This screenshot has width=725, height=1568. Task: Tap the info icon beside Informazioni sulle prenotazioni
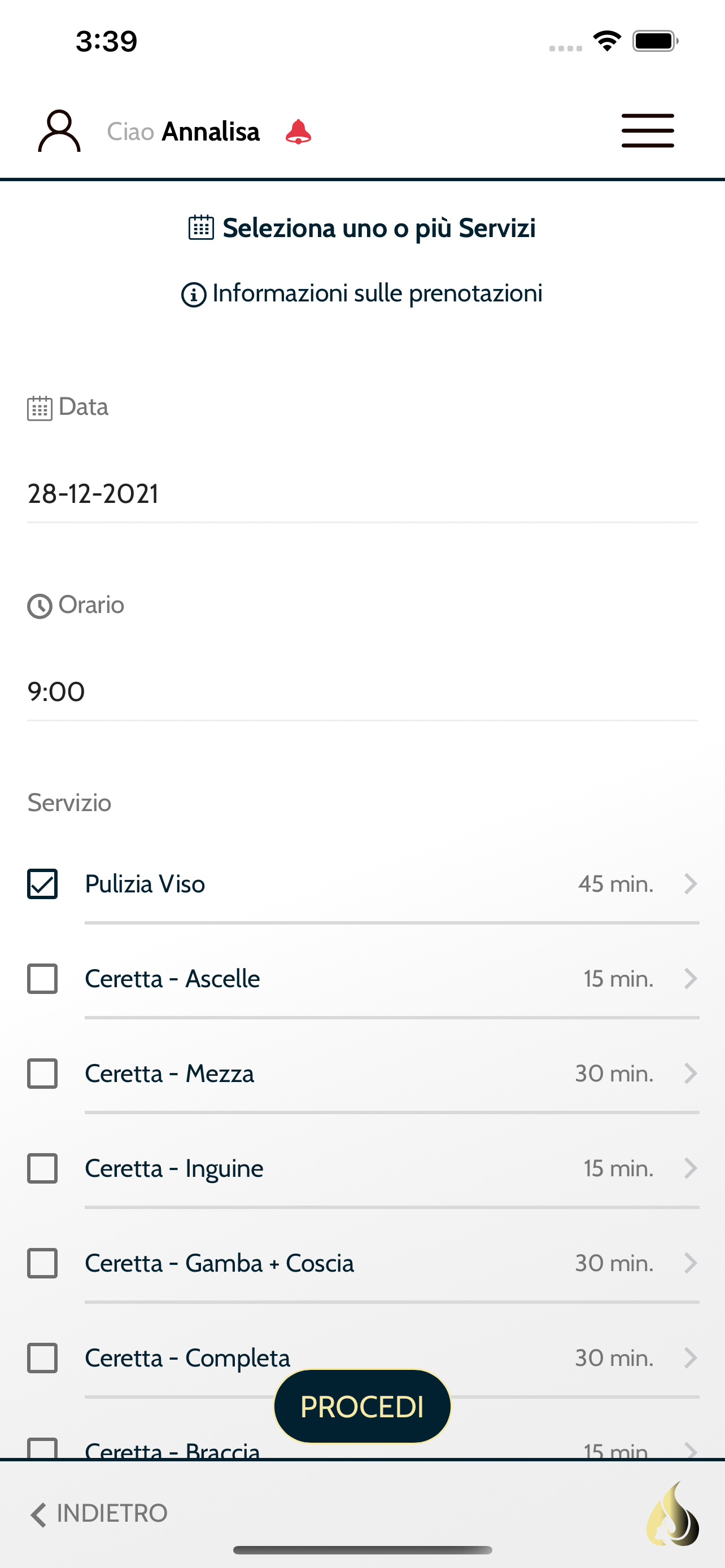pos(194,295)
